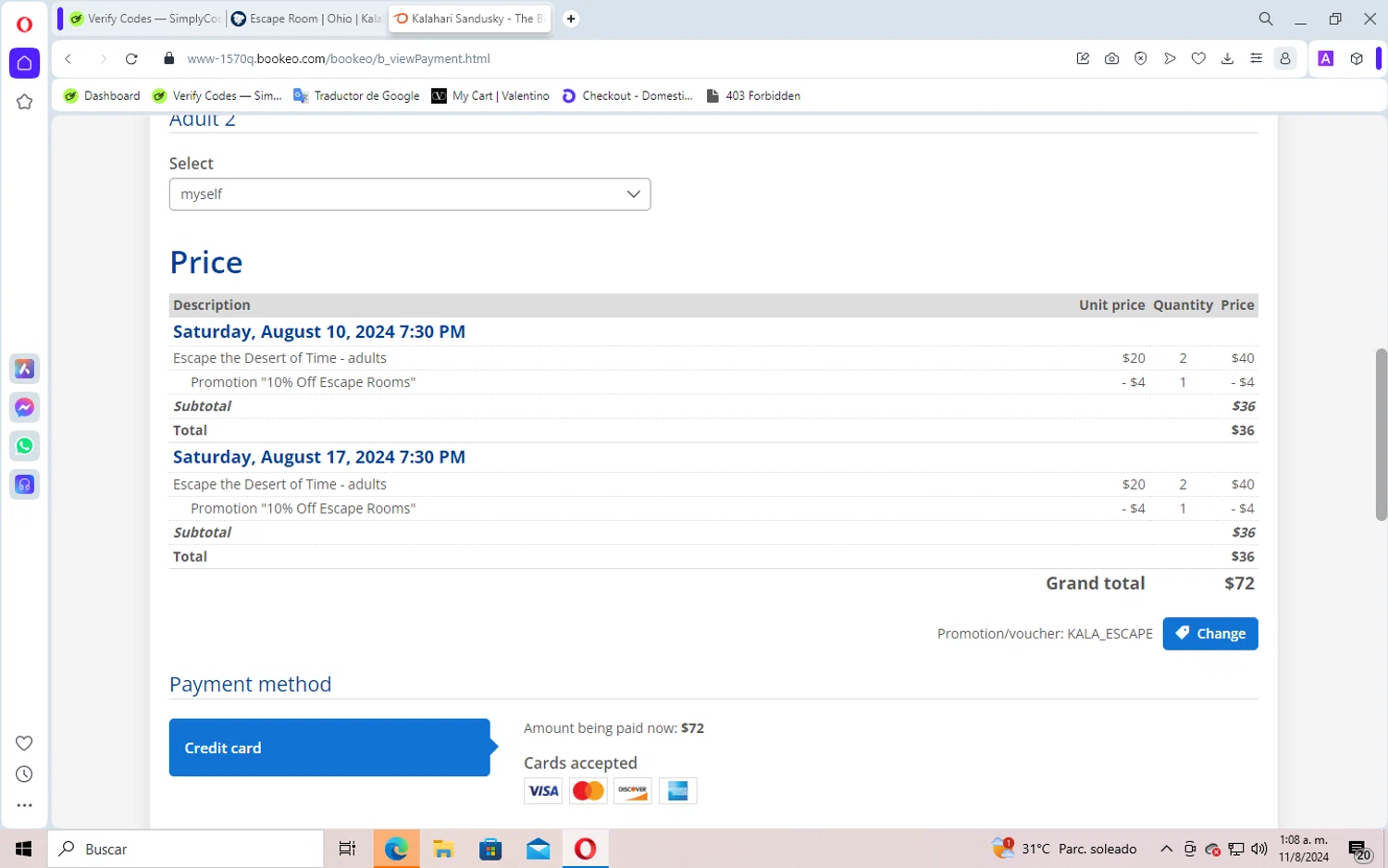Open the Aria toolbar extension icon
The width and height of the screenshot is (1388, 868).
1326,58
